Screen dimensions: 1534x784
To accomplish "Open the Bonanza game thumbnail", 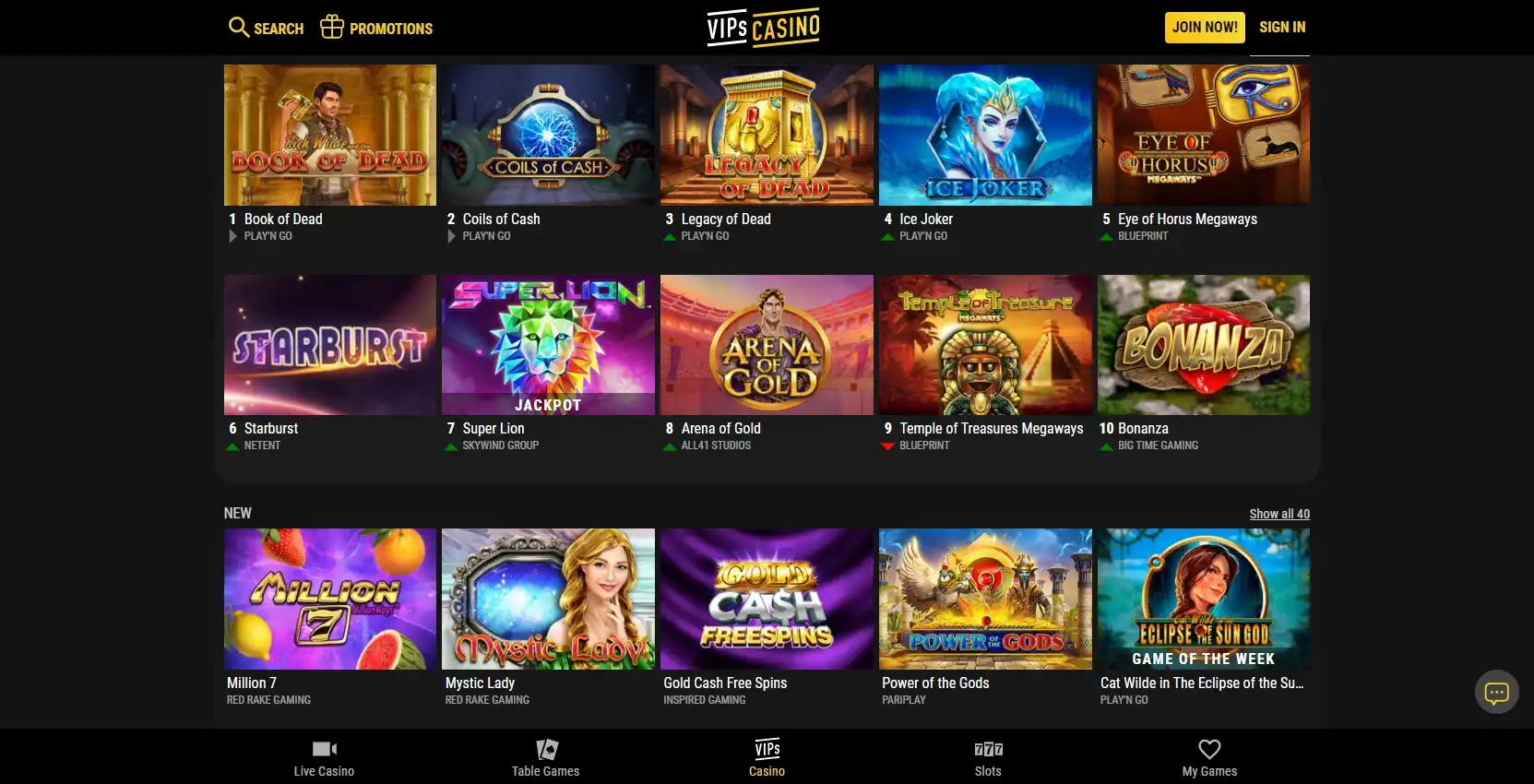I will point(1204,345).
